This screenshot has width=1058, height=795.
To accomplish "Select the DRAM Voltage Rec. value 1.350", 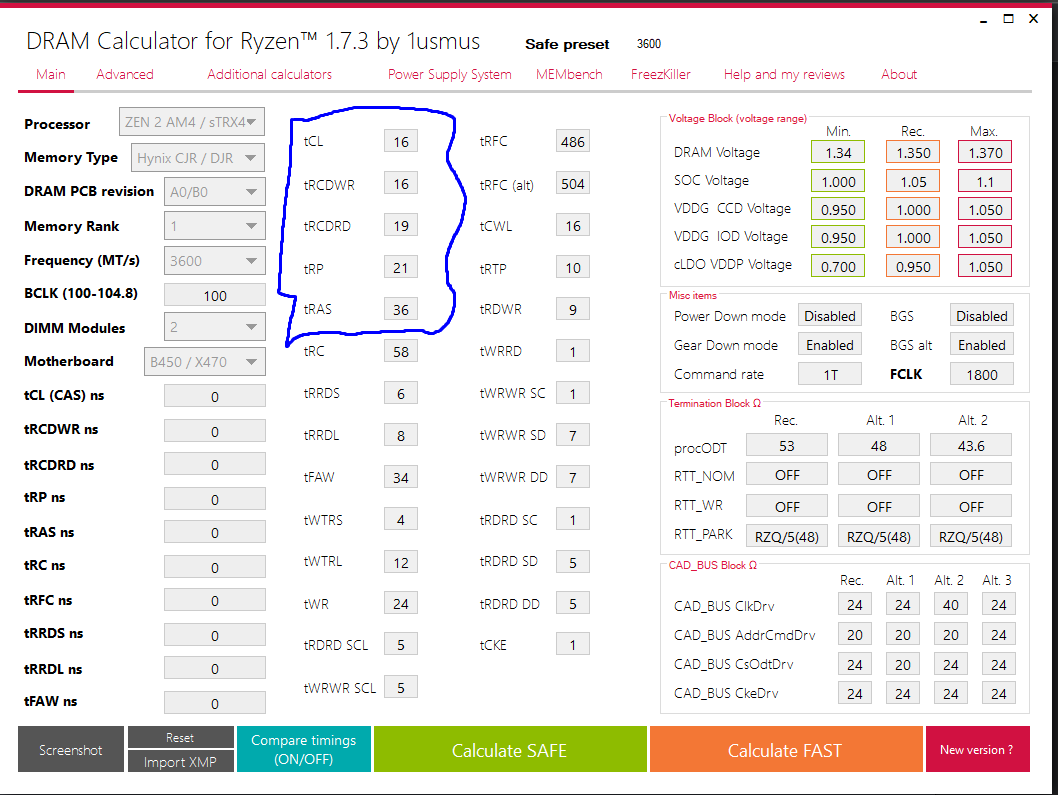I will (x=913, y=153).
